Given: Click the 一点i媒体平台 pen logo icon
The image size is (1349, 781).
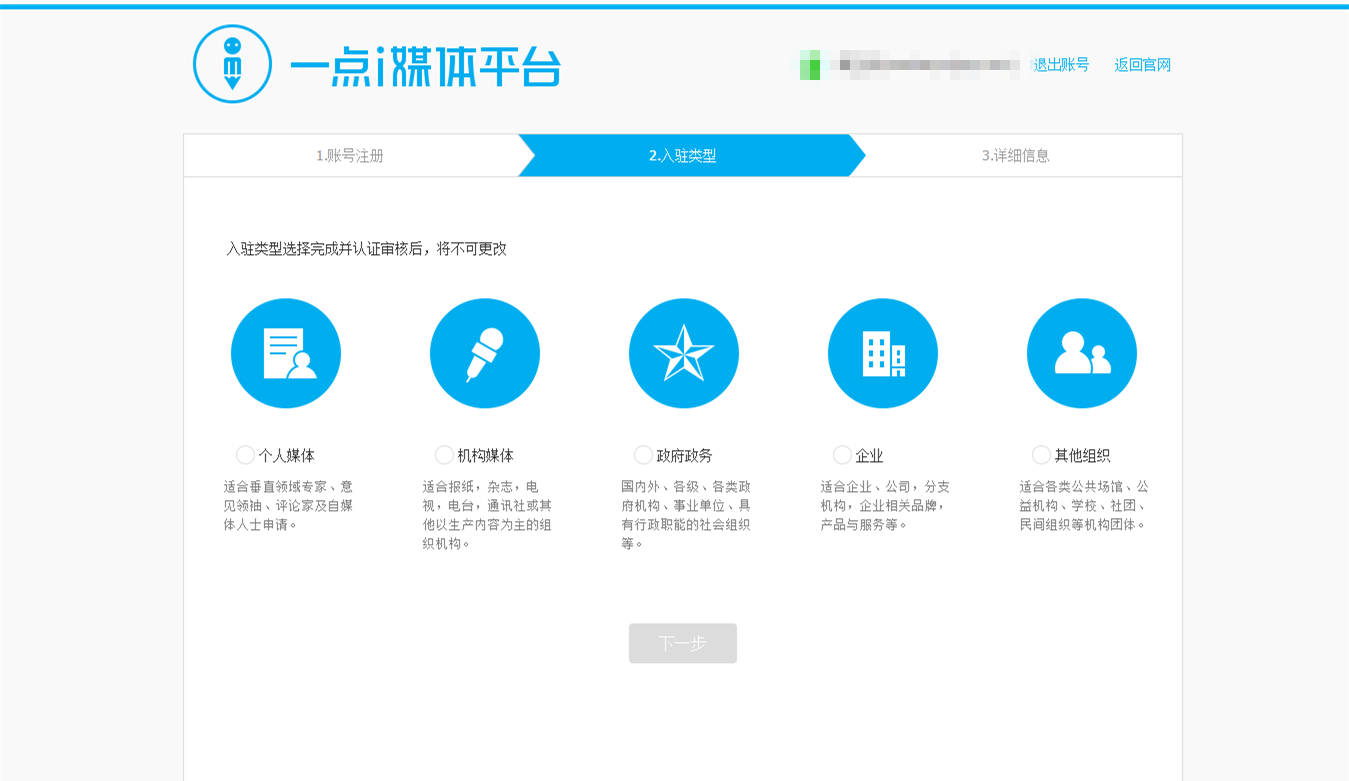Looking at the screenshot, I should 232,62.
